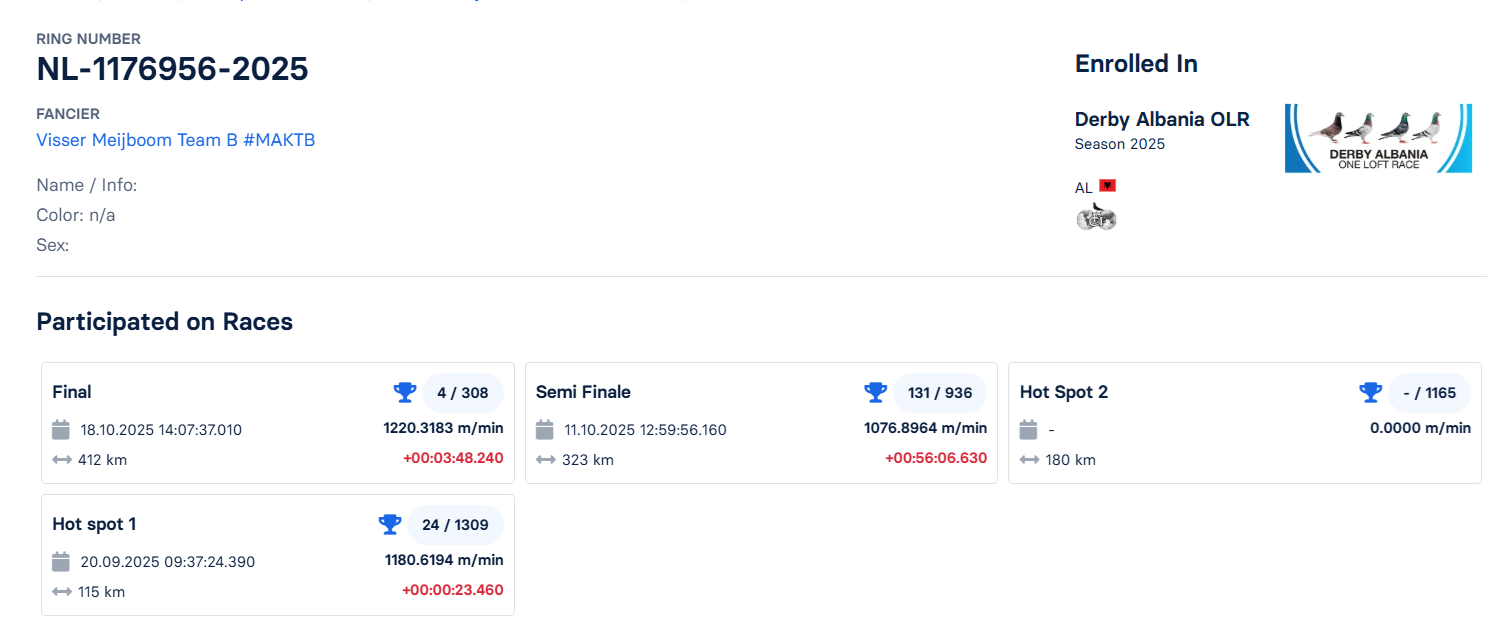Click the calendar icon in Hot spot 1 card

click(x=61, y=562)
